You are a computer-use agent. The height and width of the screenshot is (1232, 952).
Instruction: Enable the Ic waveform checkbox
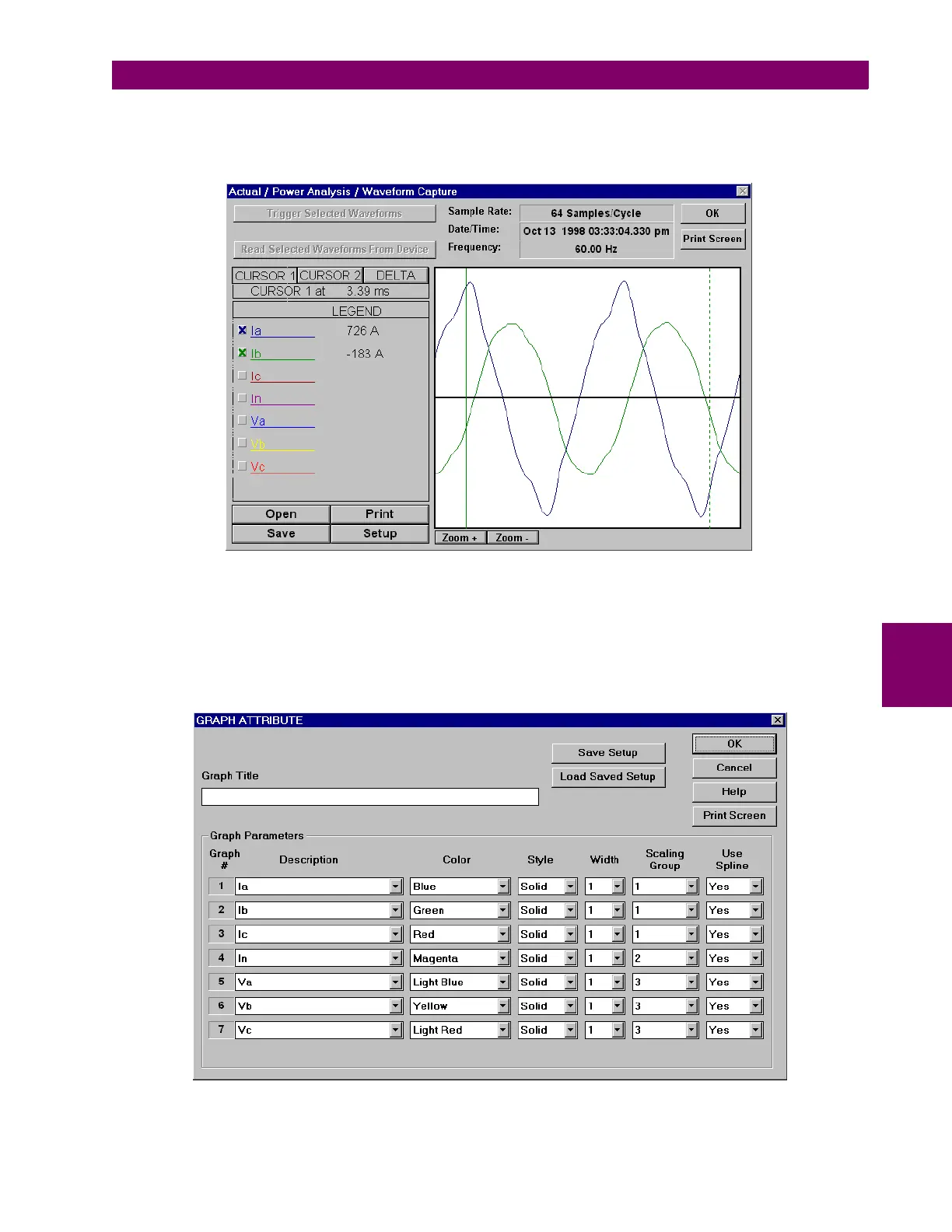242,376
